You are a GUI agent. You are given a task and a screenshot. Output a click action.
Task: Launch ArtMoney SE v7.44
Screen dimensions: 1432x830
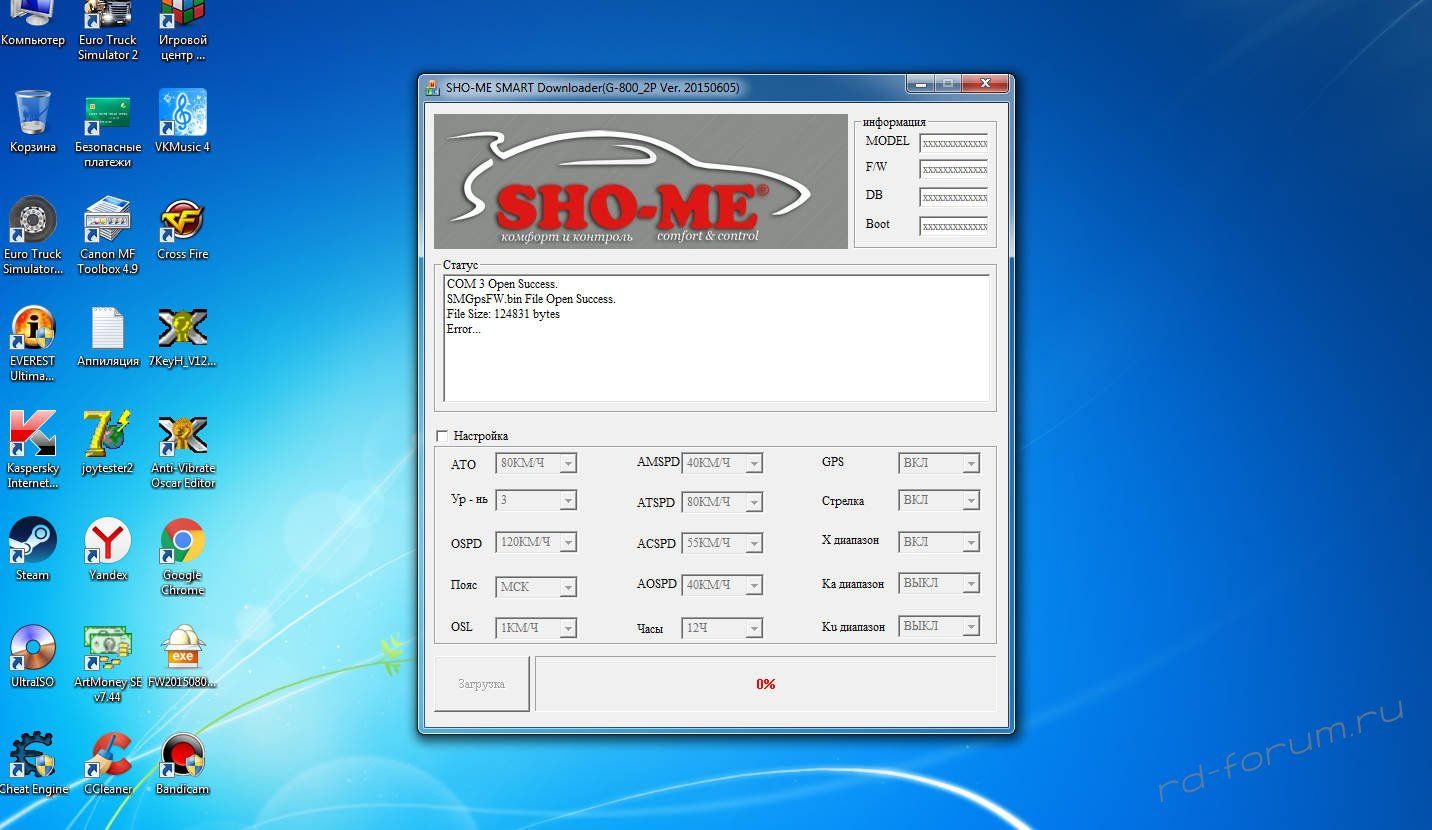coord(108,664)
